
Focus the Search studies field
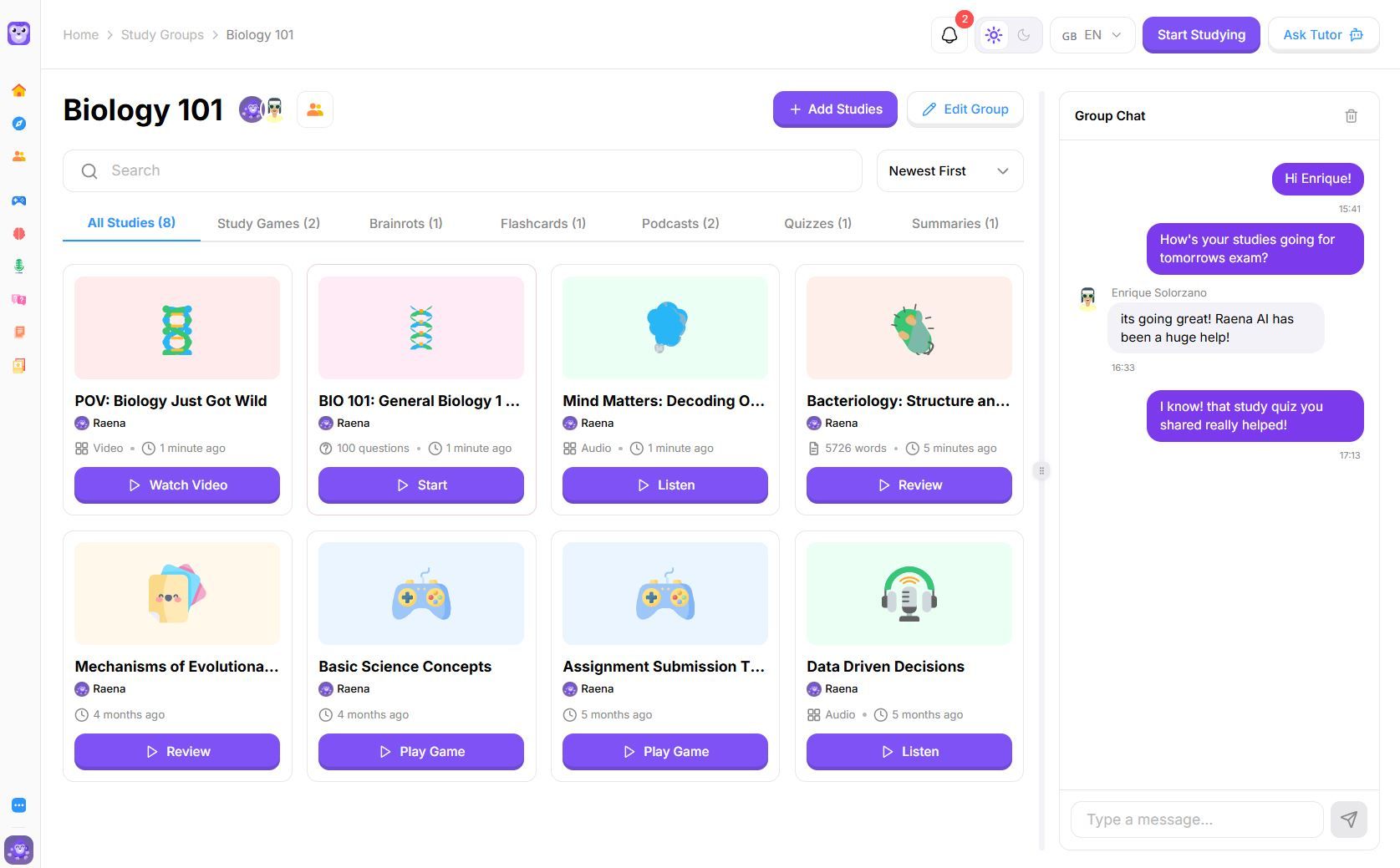(x=462, y=171)
